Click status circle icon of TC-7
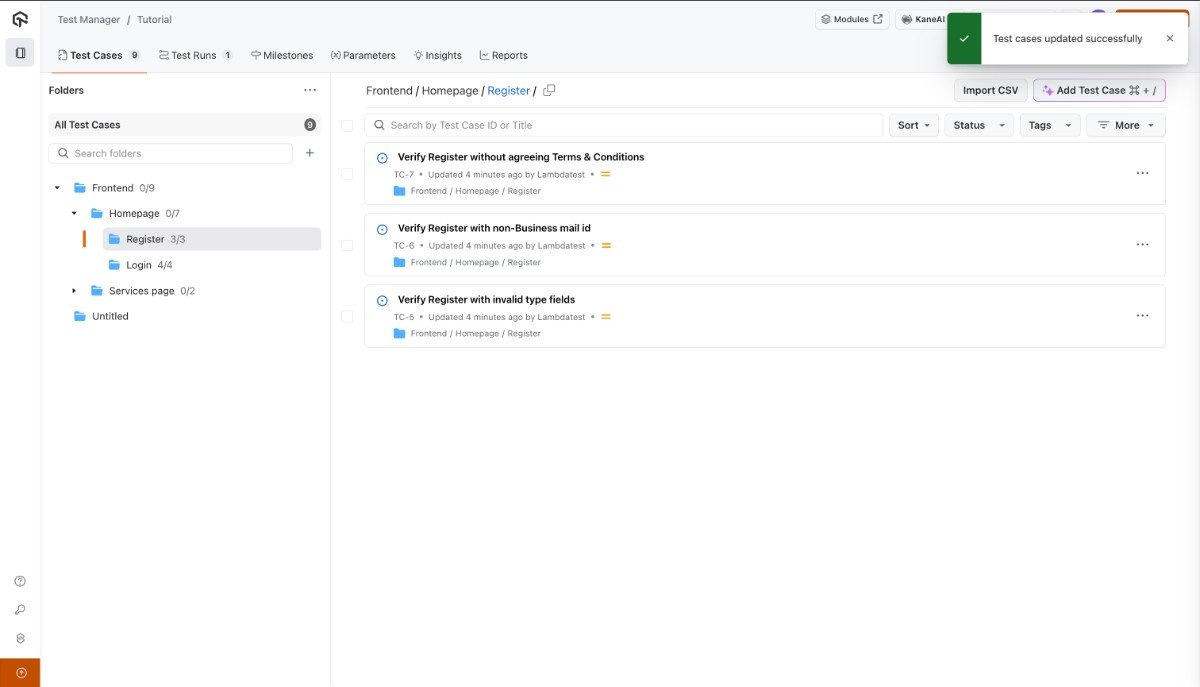1200x687 pixels. click(382, 158)
